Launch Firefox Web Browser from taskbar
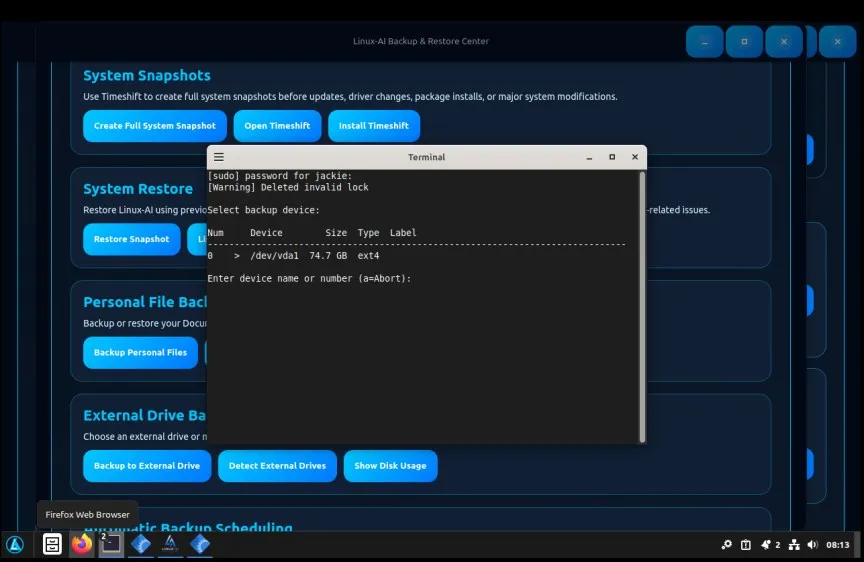The image size is (864, 562). pyautogui.click(x=82, y=544)
